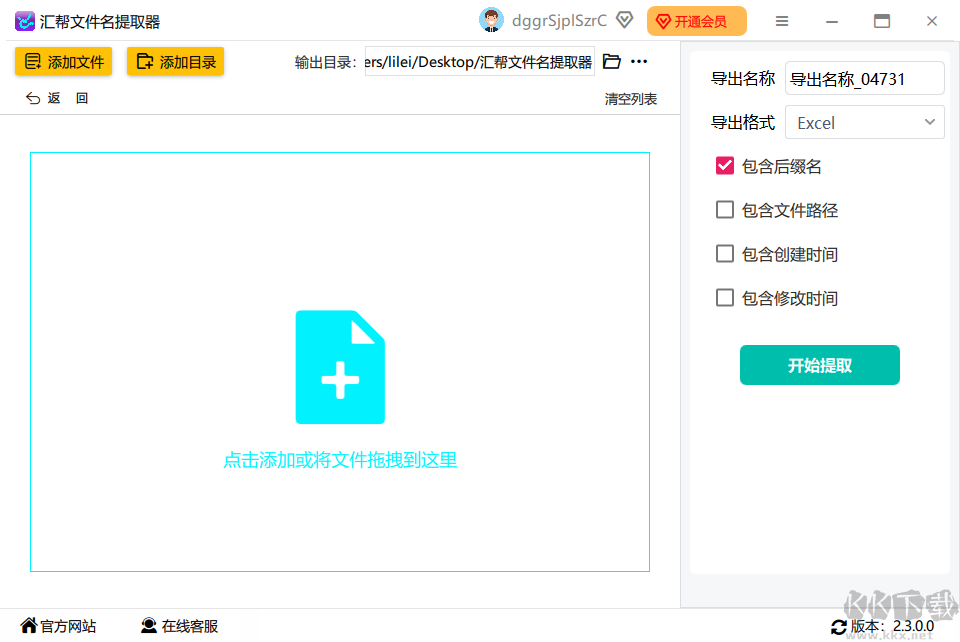Disable the 包含后缀名 checkbox
960x642 pixels.
click(724, 166)
